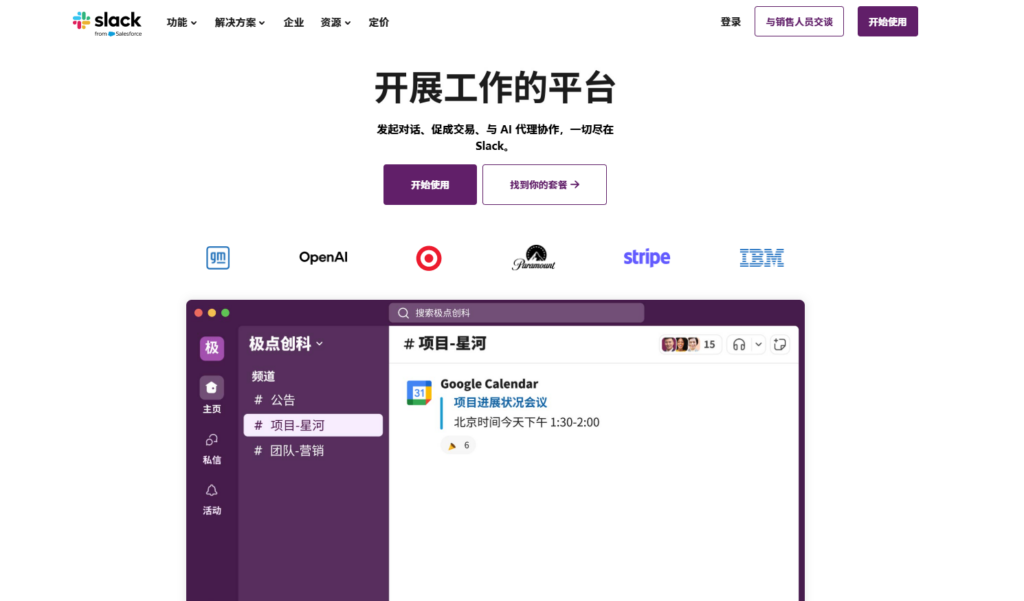Open the 项目进展状况会议 meeting link
1024x601 pixels.
tap(499, 402)
